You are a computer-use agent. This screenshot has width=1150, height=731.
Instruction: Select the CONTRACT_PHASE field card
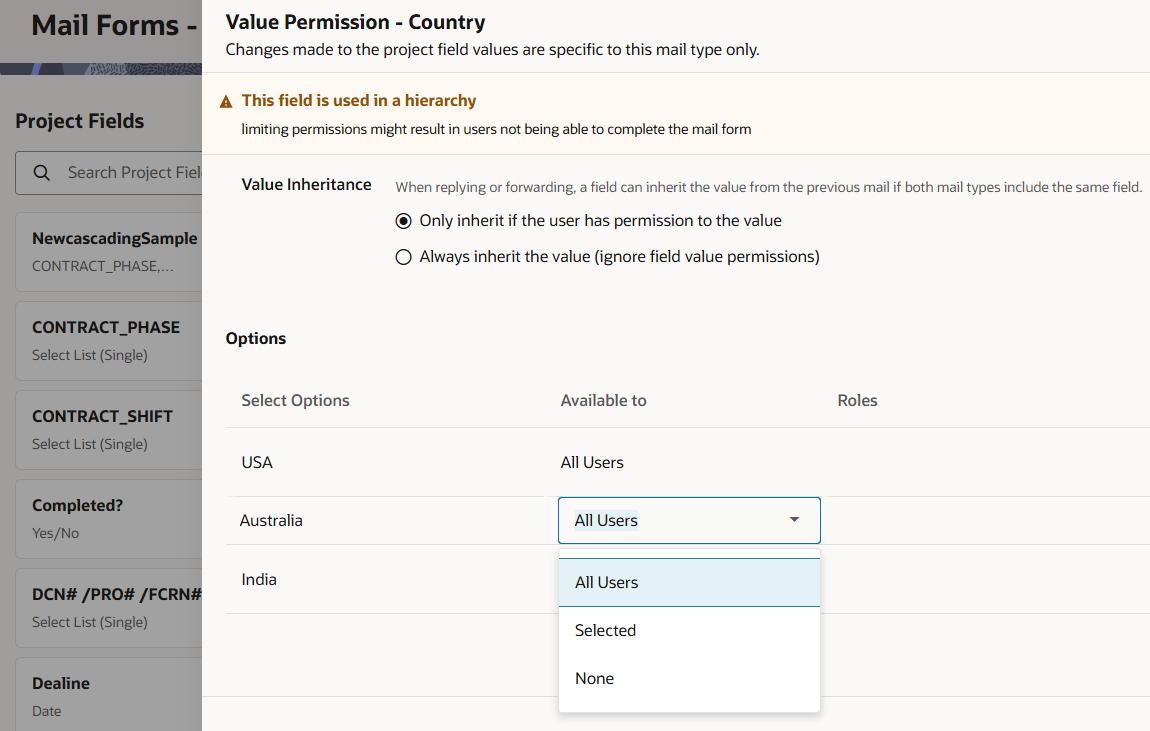[106, 340]
